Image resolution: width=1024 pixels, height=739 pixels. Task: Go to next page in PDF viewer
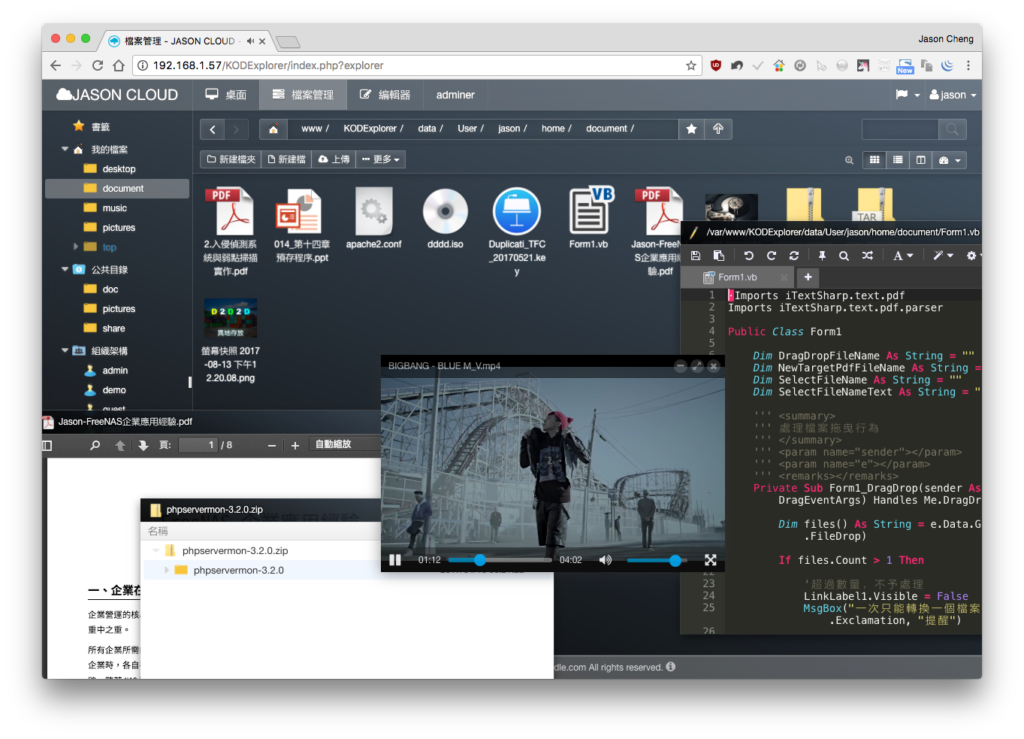(x=143, y=445)
